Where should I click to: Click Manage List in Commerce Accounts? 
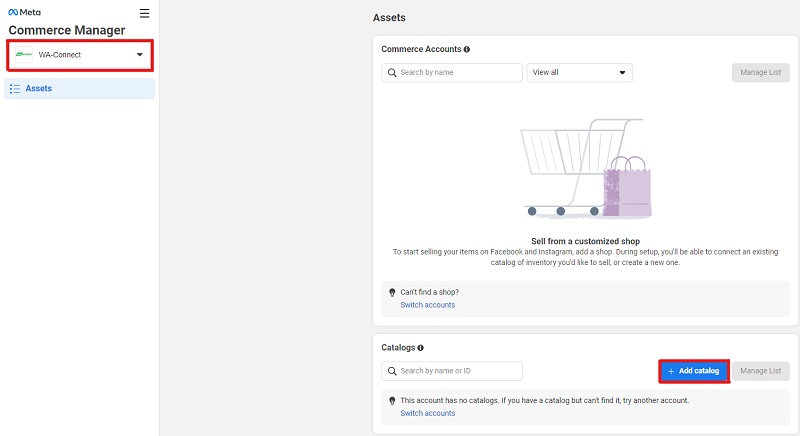(x=761, y=72)
